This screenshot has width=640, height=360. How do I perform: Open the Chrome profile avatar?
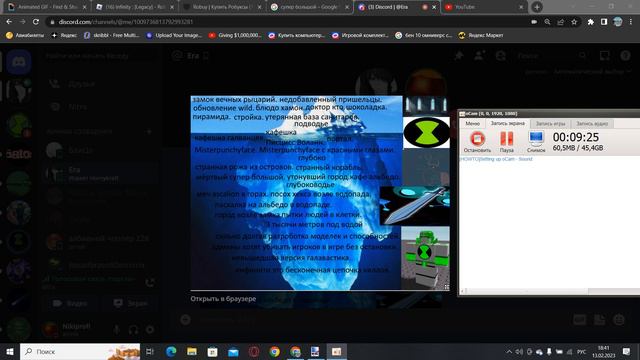(x=618, y=22)
